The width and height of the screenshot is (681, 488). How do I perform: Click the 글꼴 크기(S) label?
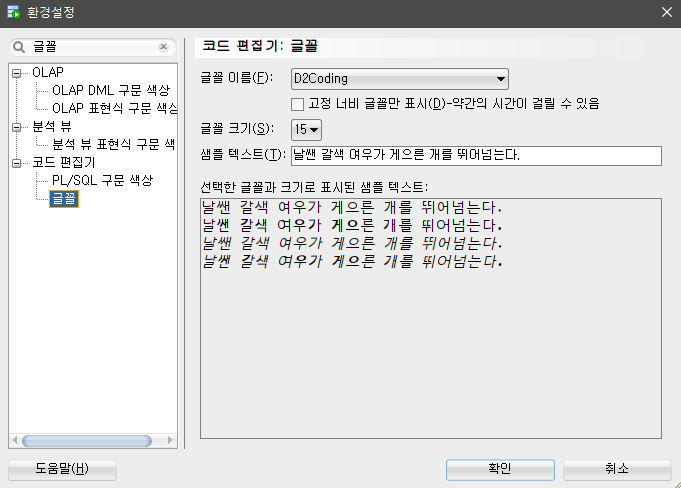[237, 129]
